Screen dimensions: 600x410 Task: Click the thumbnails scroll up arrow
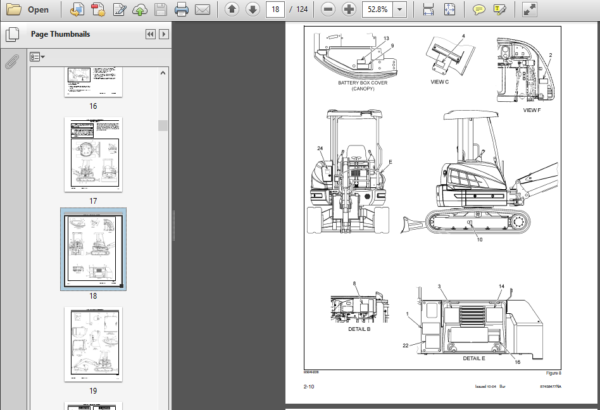[163, 73]
